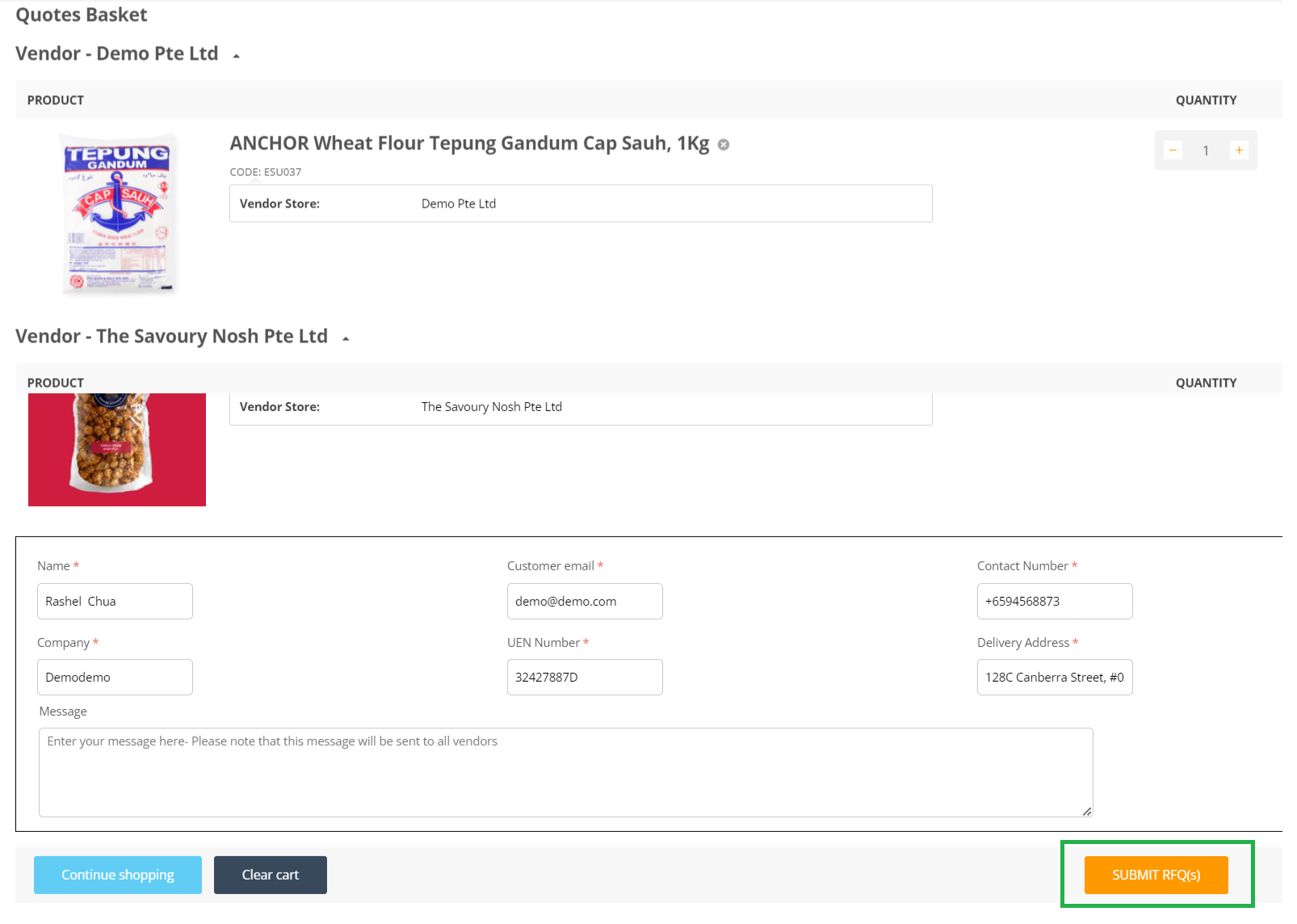
Task: Open the Tepung Gandum flour product image
Action: coord(118,214)
